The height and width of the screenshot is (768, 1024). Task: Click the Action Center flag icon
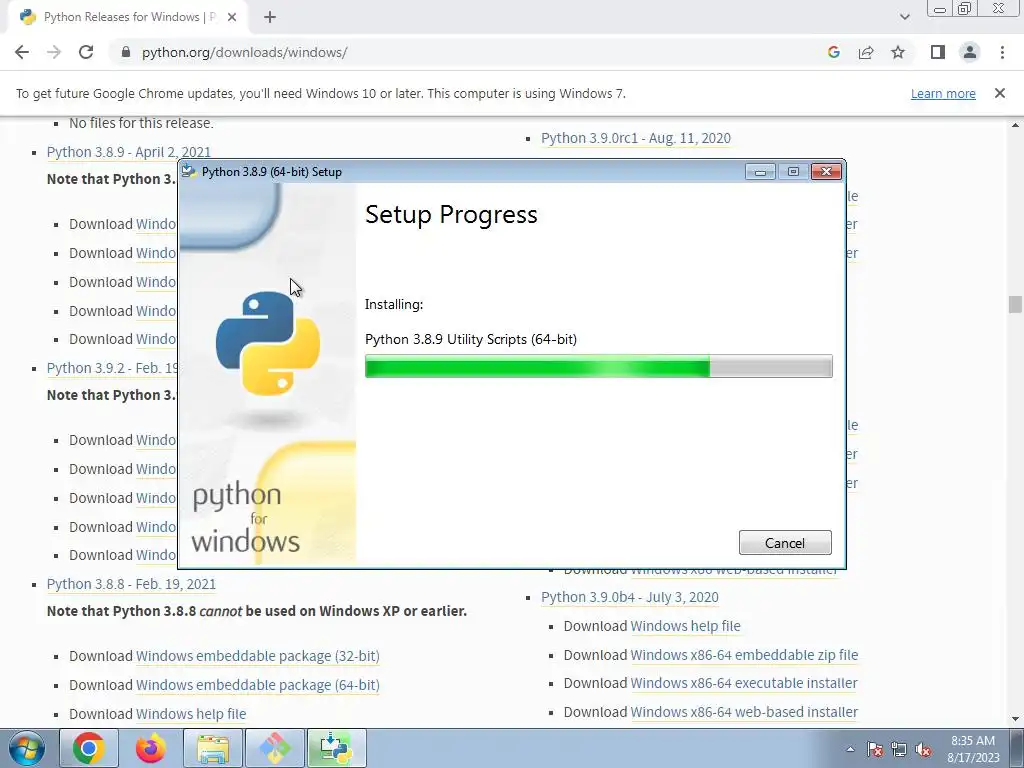click(875, 749)
